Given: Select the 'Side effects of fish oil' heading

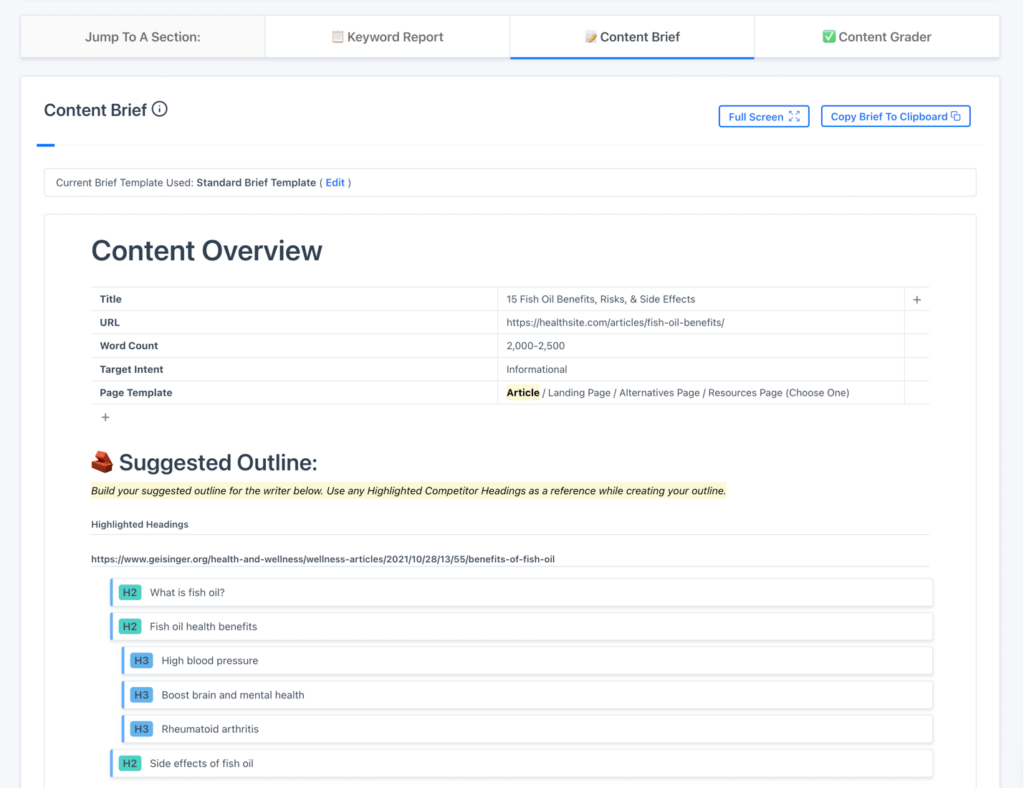Looking at the screenshot, I should tap(522, 763).
